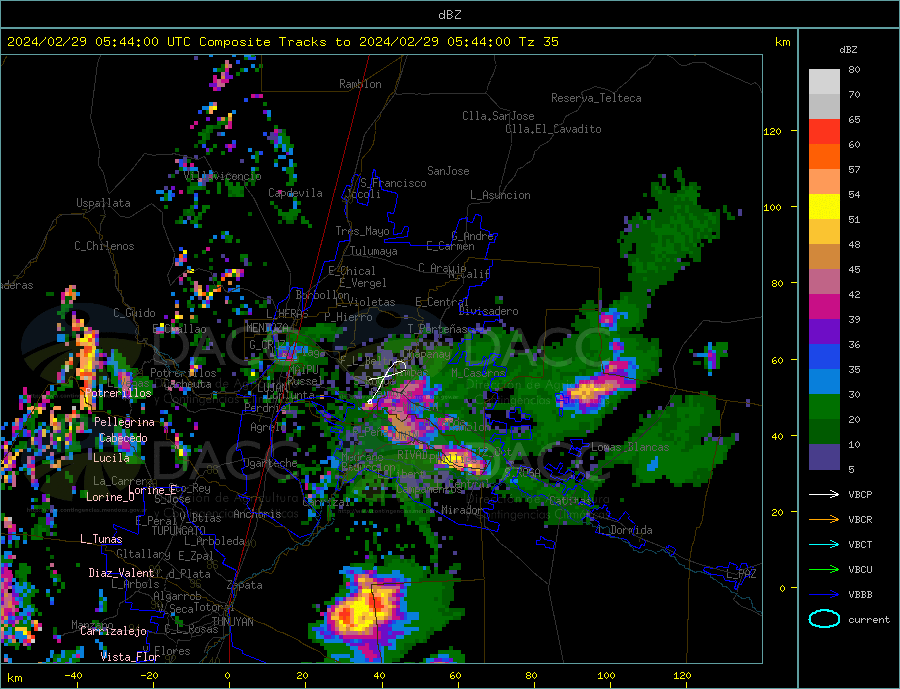
Task: Click the green VBCU arrow in legend
Action: click(x=824, y=570)
